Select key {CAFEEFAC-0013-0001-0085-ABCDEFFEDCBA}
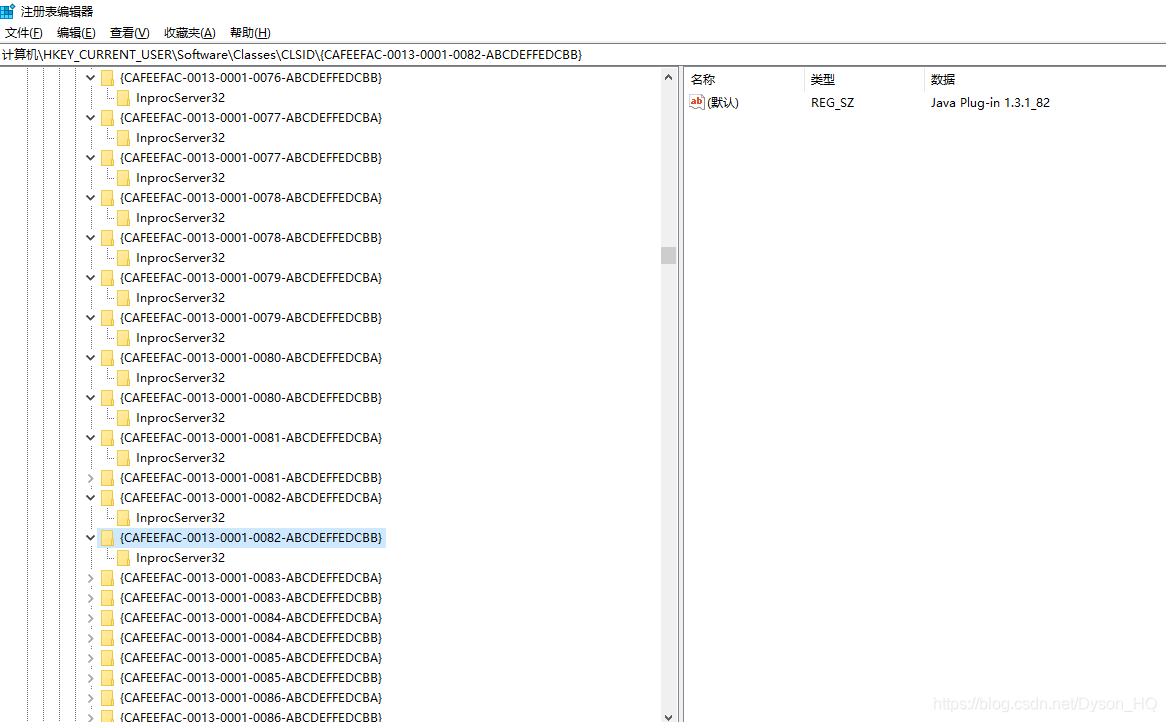1166x722 pixels. coord(251,658)
